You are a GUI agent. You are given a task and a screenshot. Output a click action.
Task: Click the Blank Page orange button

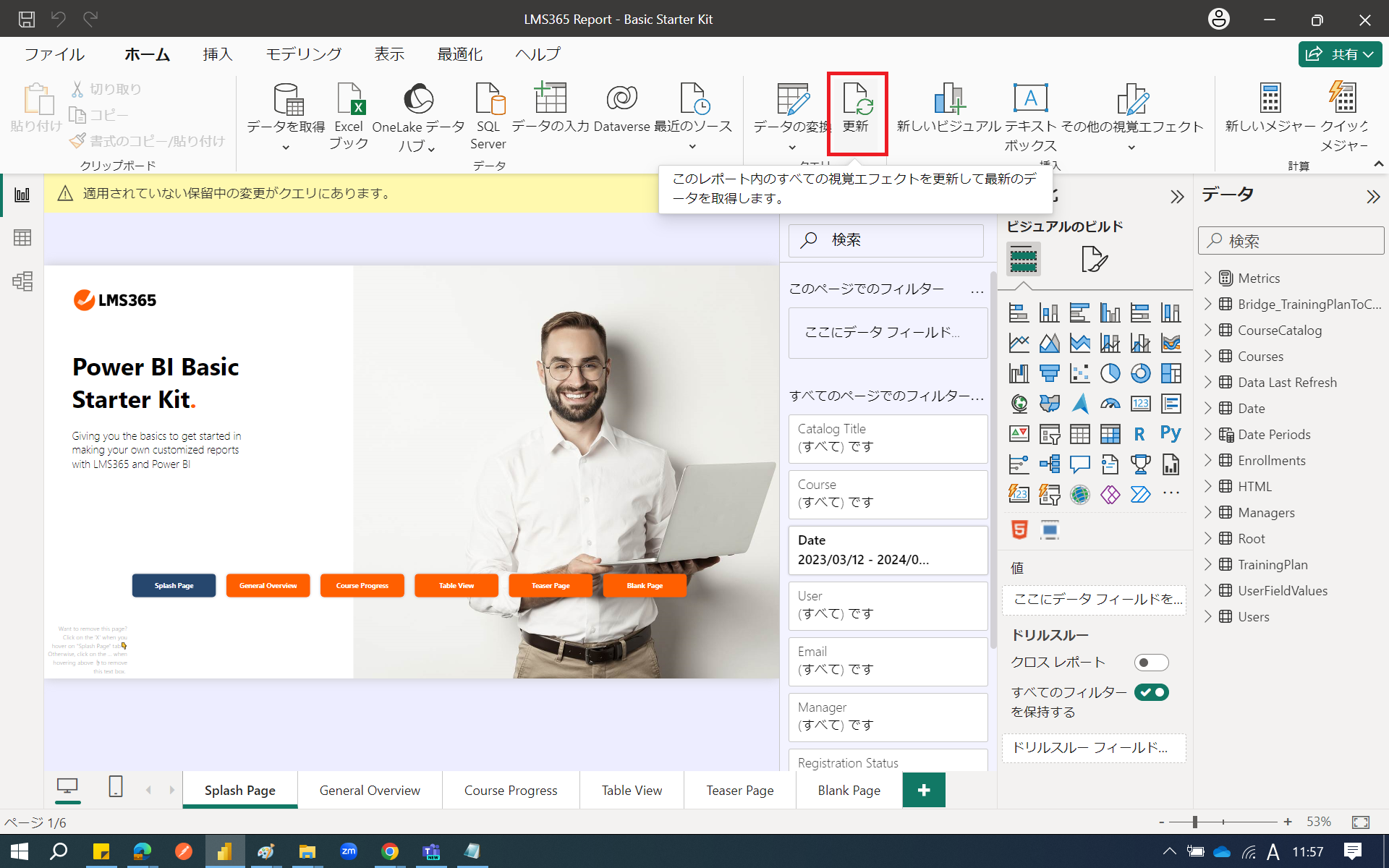(x=645, y=585)
